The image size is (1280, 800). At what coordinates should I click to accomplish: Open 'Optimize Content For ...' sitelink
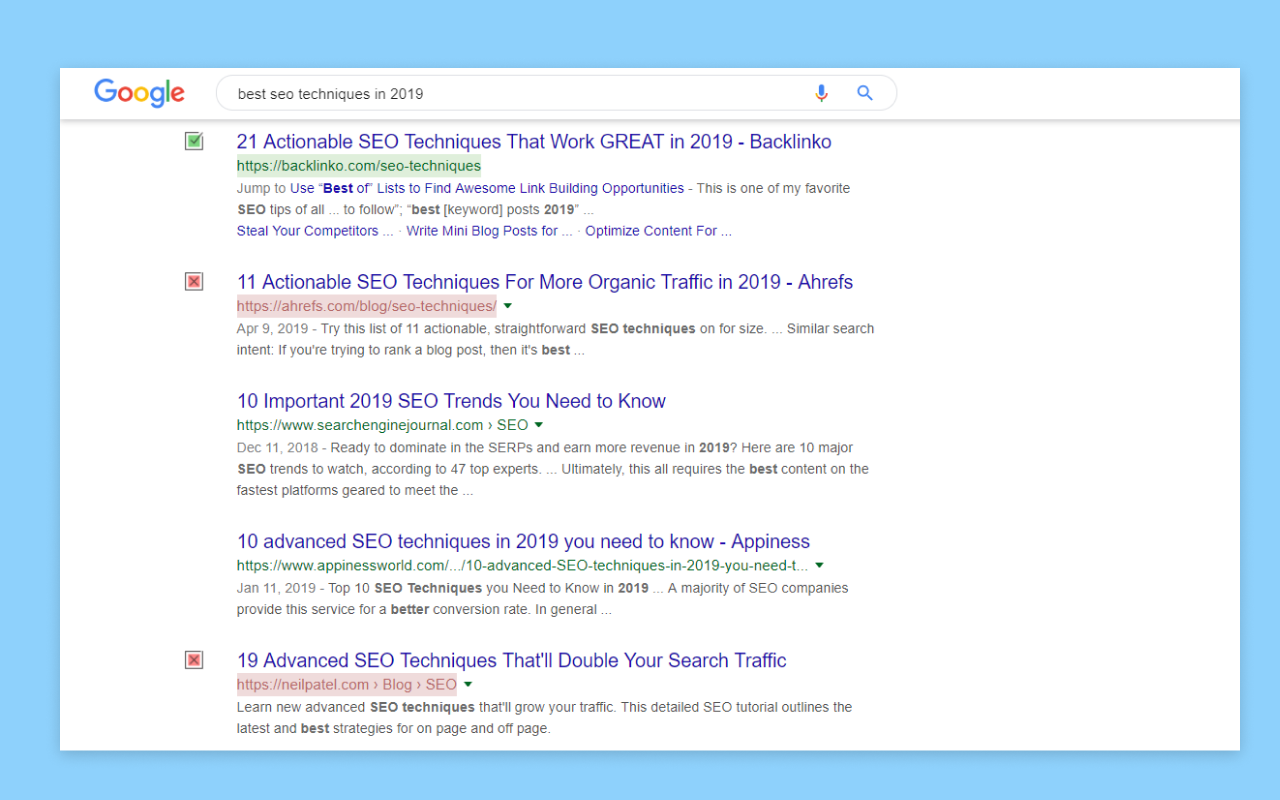658,231
